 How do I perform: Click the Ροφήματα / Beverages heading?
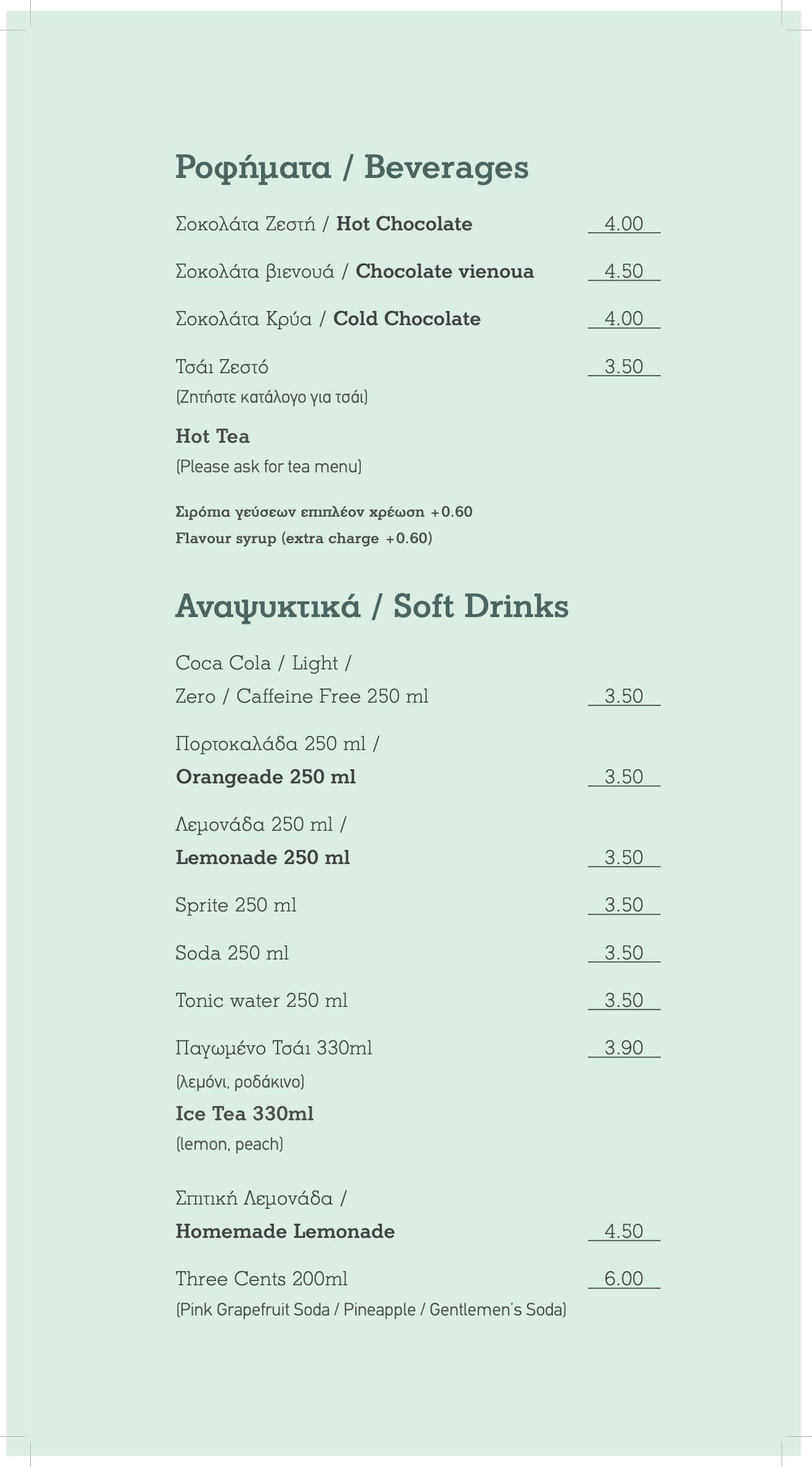pos(352,168)
